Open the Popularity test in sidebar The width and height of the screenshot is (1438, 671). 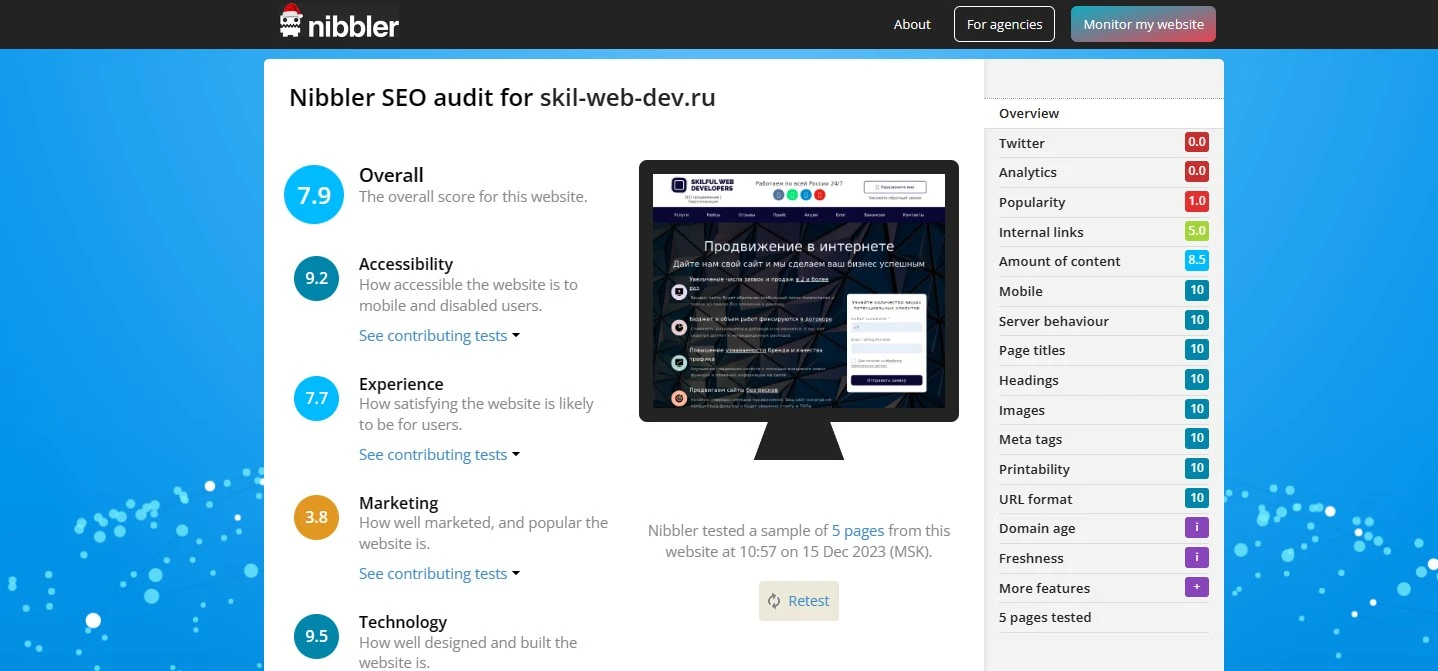[1104, 202]
